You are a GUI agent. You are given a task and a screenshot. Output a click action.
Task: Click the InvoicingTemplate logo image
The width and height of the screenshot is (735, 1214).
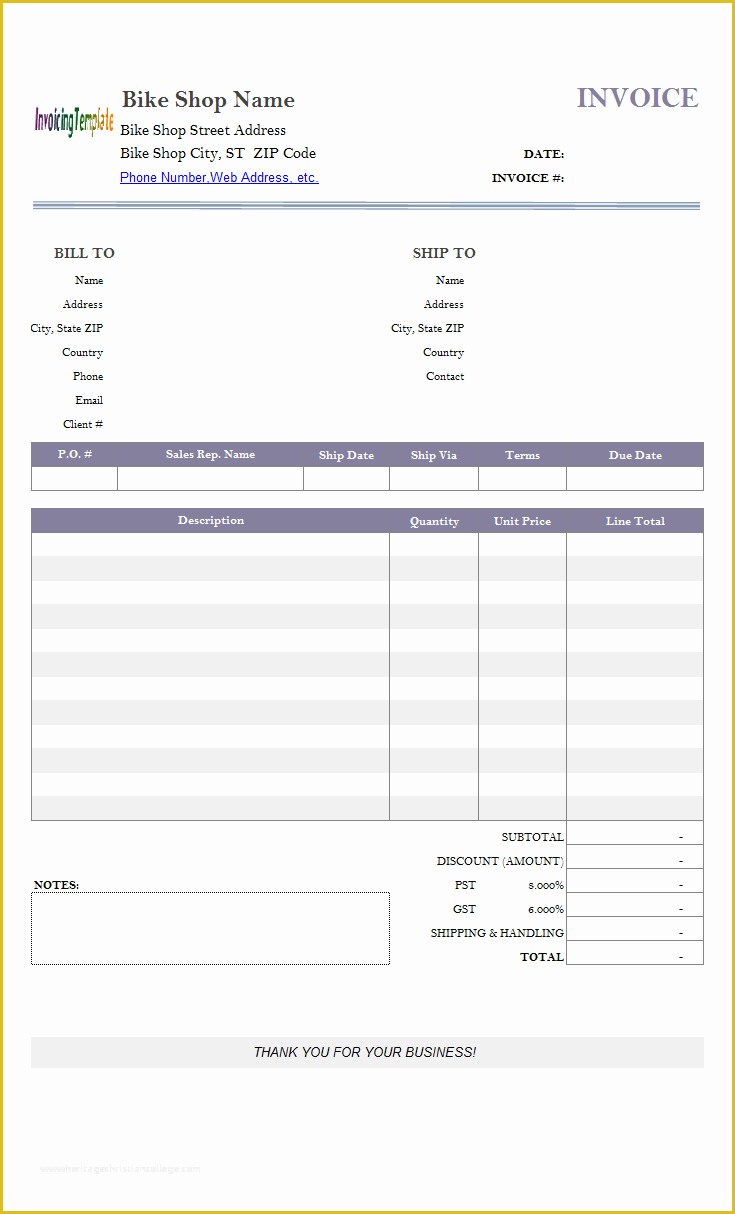tap(74, 122)
